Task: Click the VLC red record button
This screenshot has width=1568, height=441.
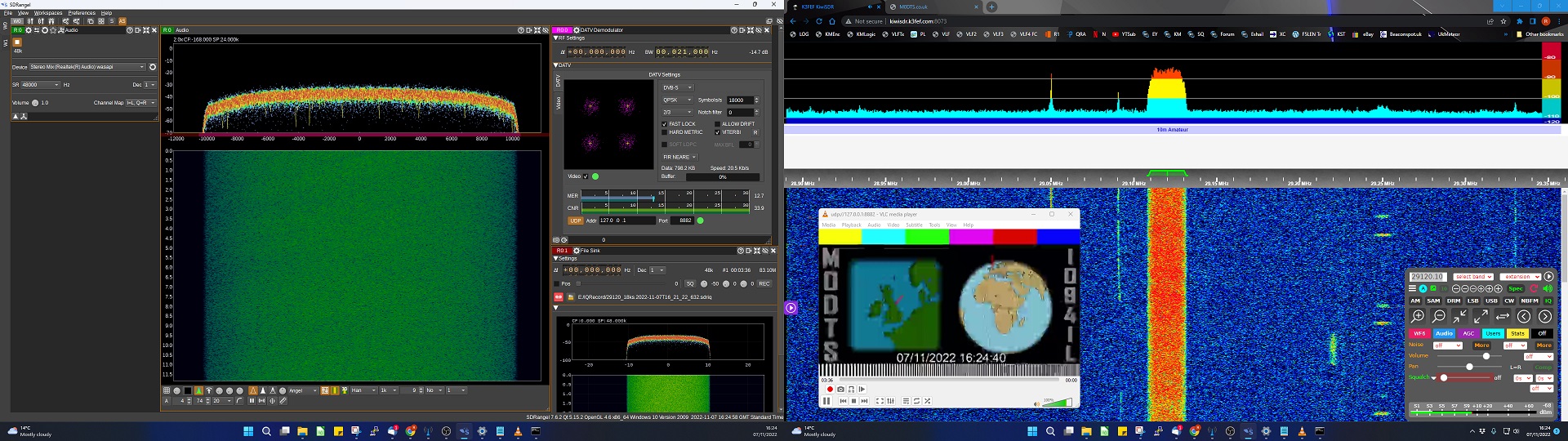Action: 830,390
